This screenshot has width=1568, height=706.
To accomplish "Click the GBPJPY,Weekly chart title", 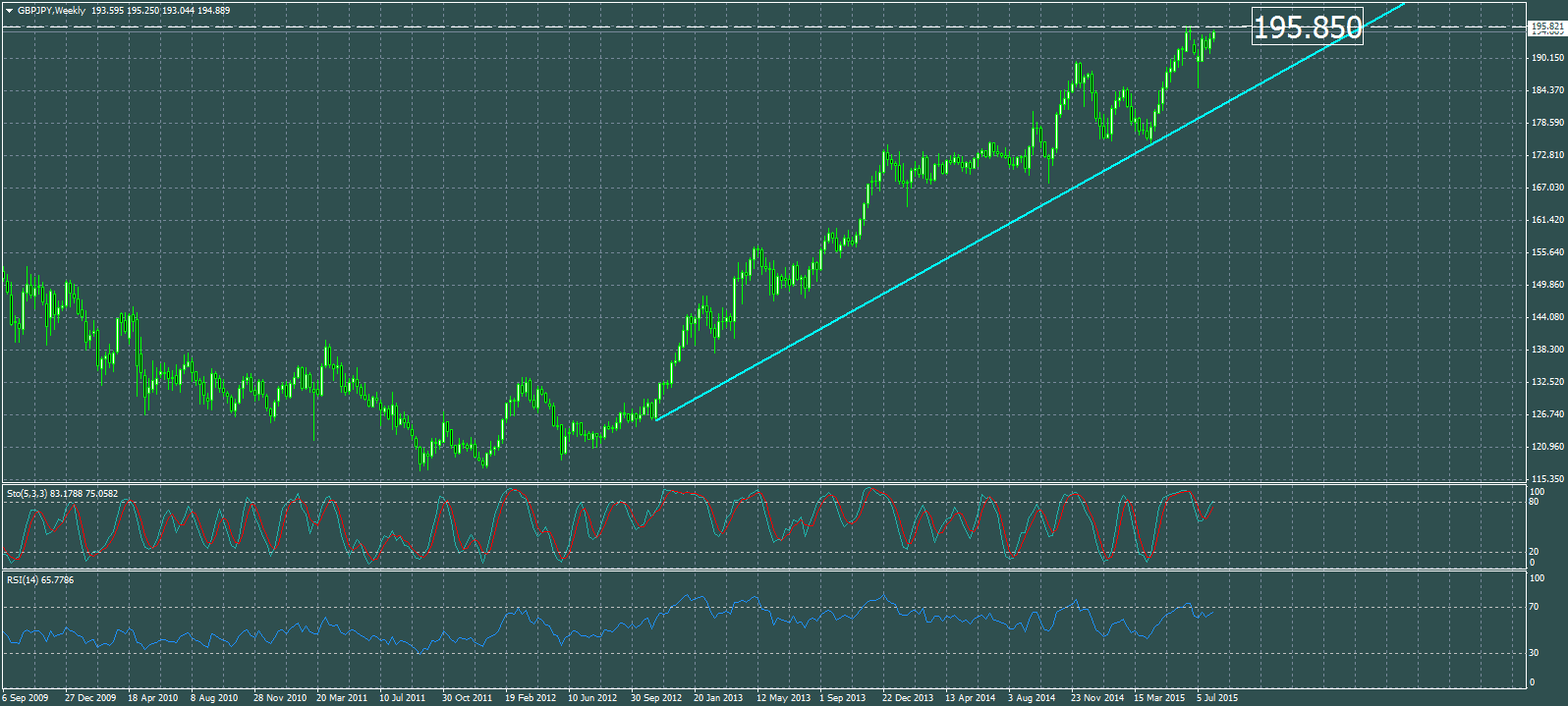I will coord(51,11).
